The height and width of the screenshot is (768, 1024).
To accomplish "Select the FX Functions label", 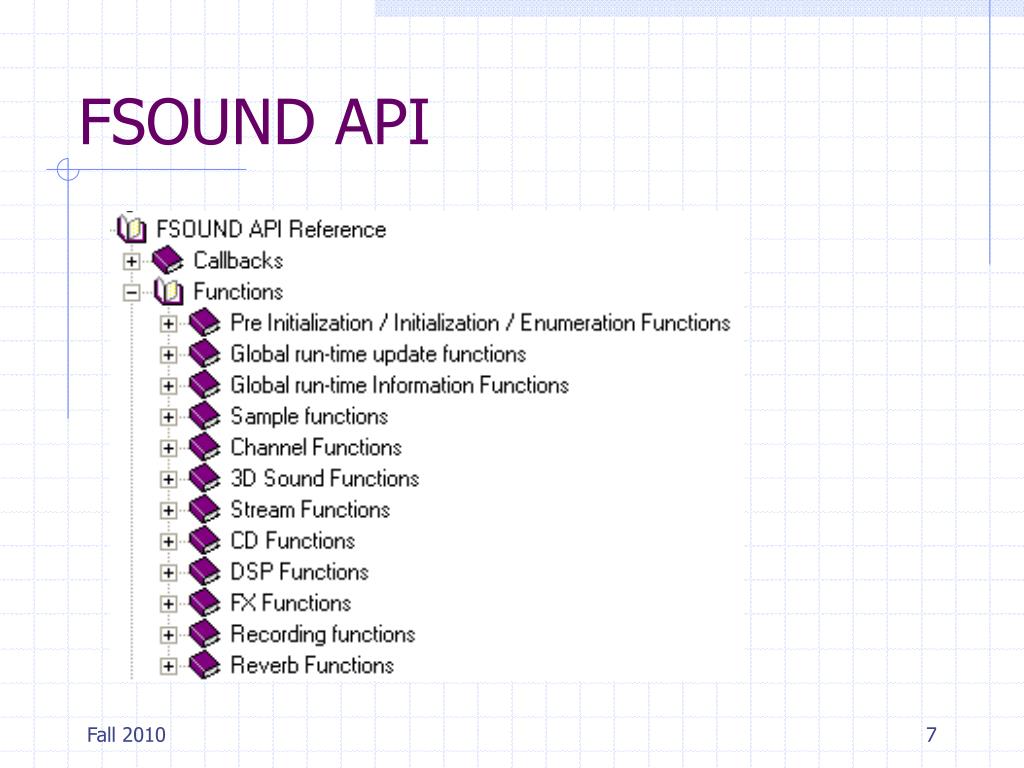I will [291, 603].
